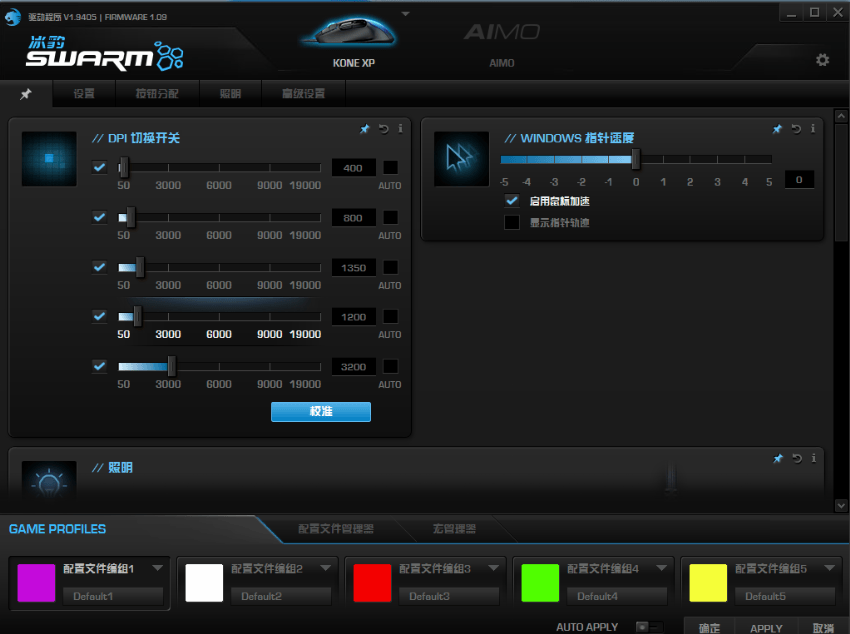850x634 pixels.
Task: Click the 1350 DPI value field
Action: [x=353, y=268]
